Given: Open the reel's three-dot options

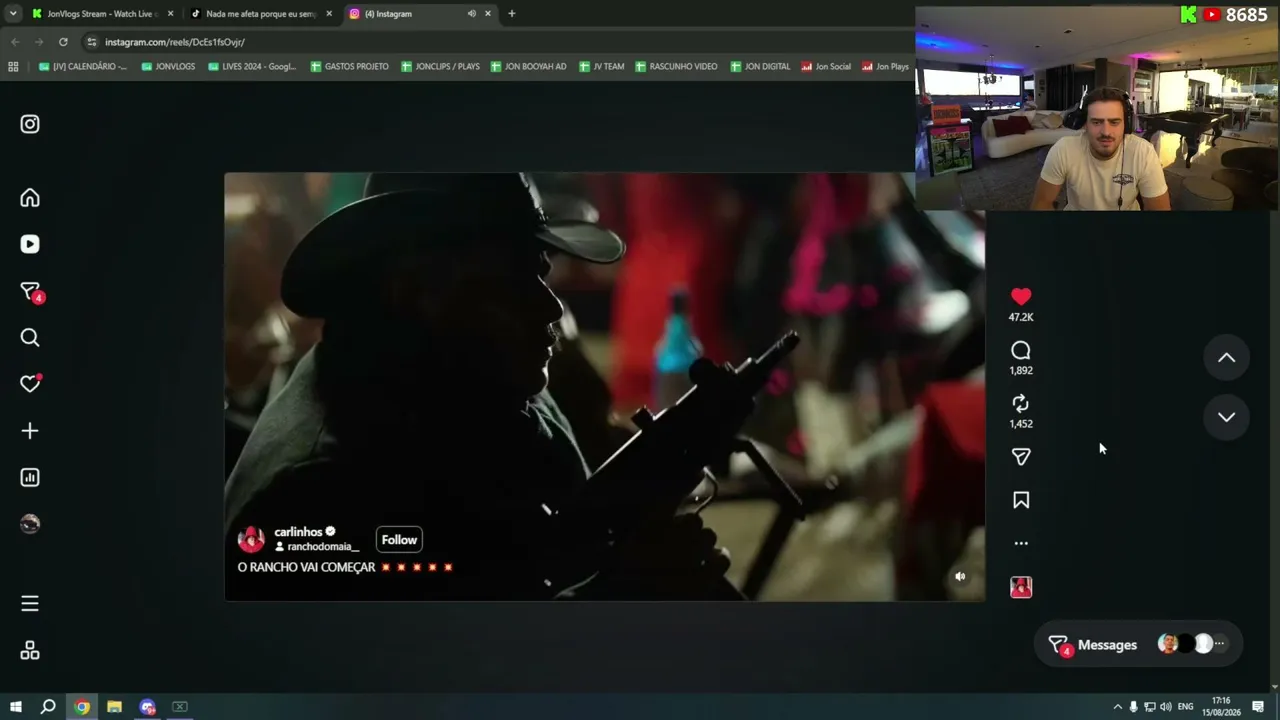Looking at the screenshot, I should click(1021, 543).
